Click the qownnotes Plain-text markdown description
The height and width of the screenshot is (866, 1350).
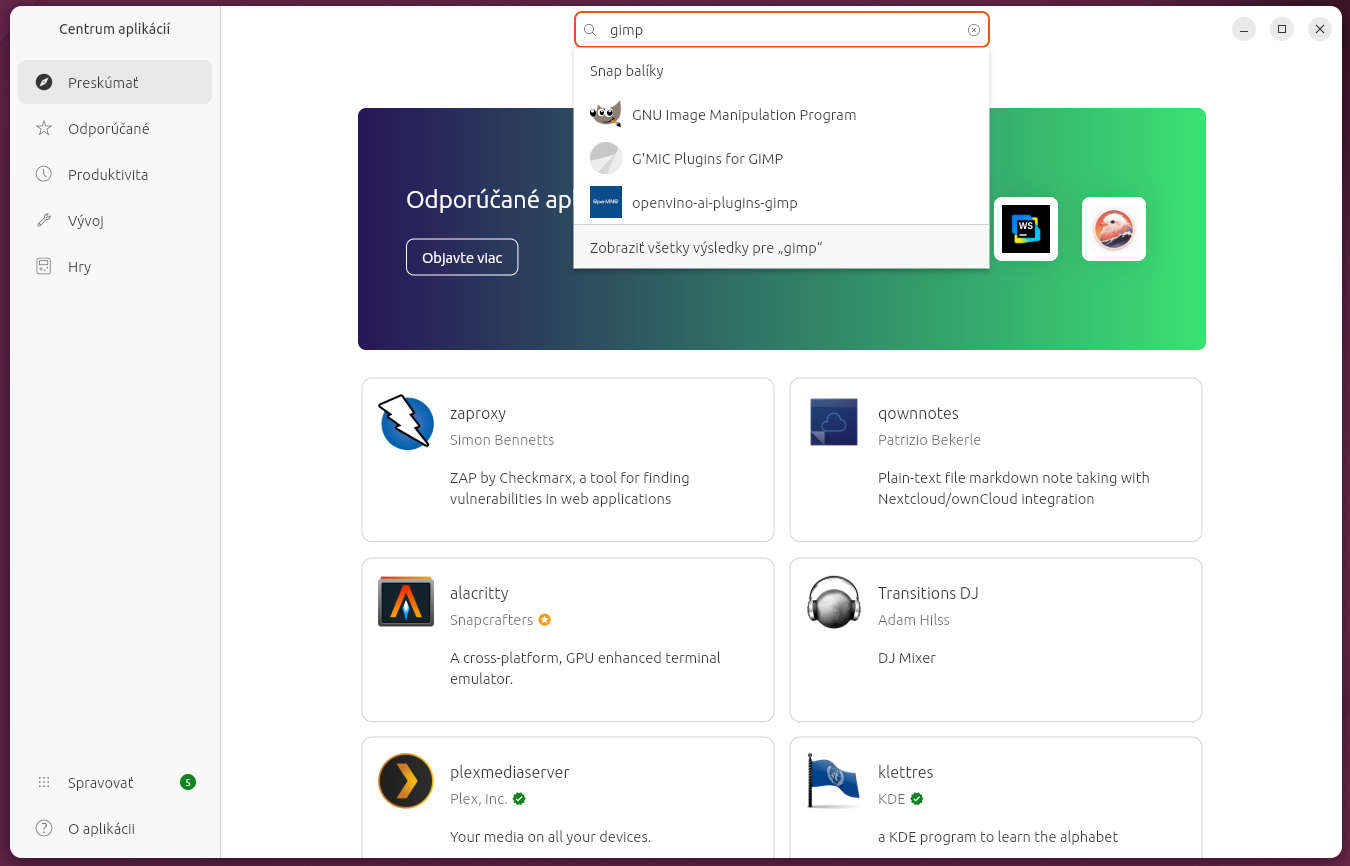pyautogui.click(x=1014, y=488)
